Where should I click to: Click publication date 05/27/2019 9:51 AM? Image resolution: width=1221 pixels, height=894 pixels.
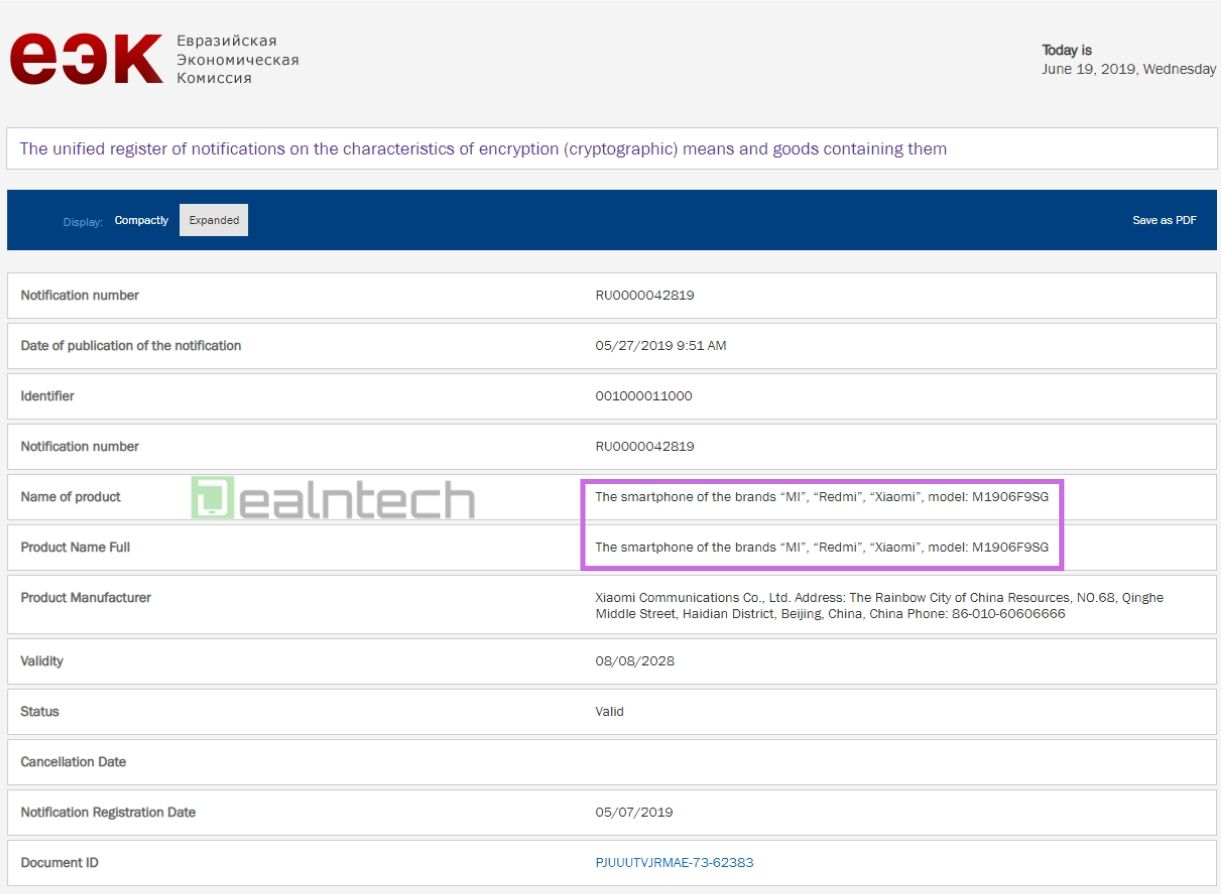click(661, 345)
